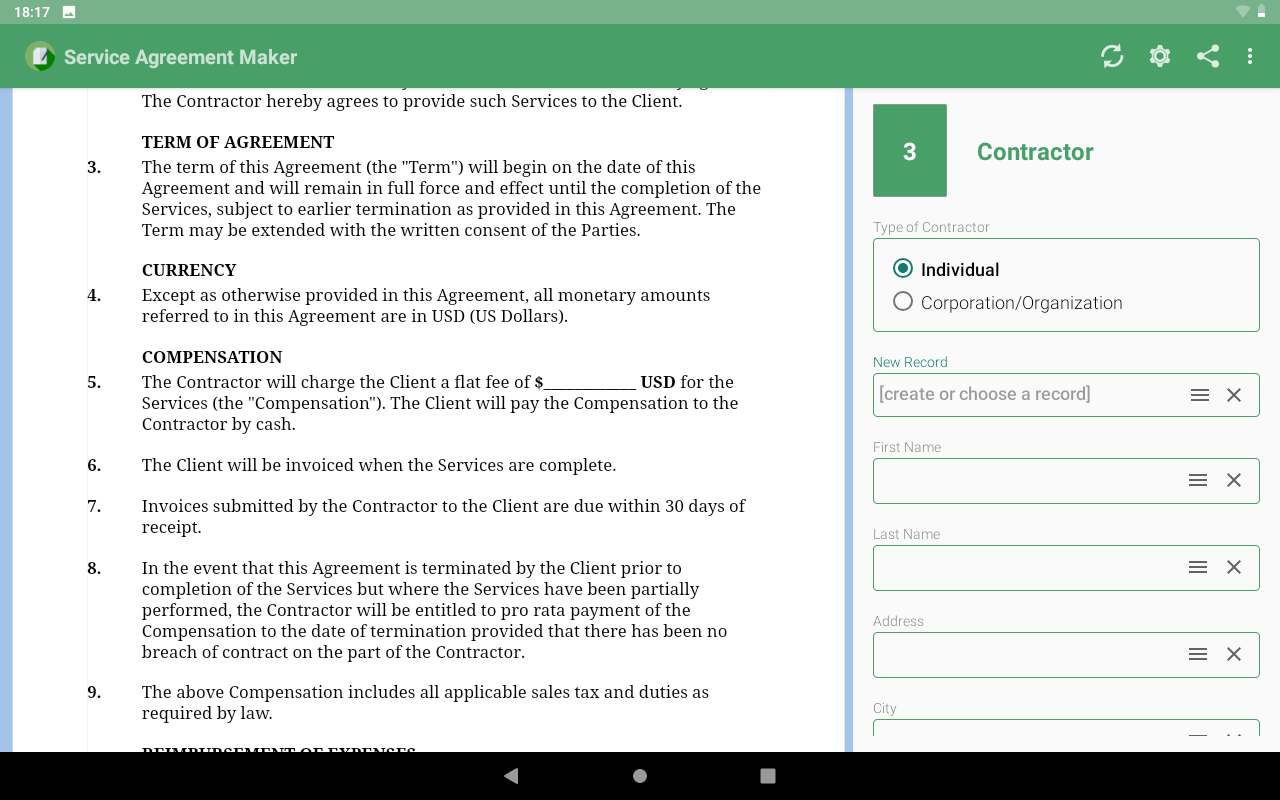Tap the CURRENCY heading in the document

click(189, 270)
